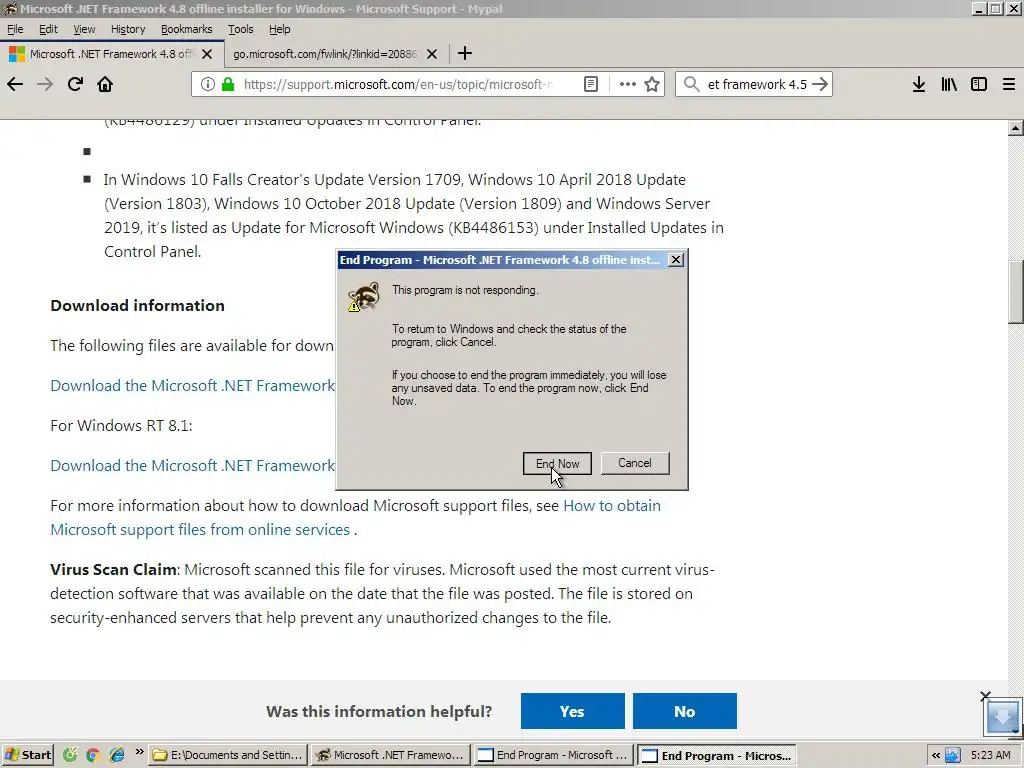Click the page scrollbar thumb
Screen dimensions: 1024x768
pyautogui.click(x=1015, y=292)
